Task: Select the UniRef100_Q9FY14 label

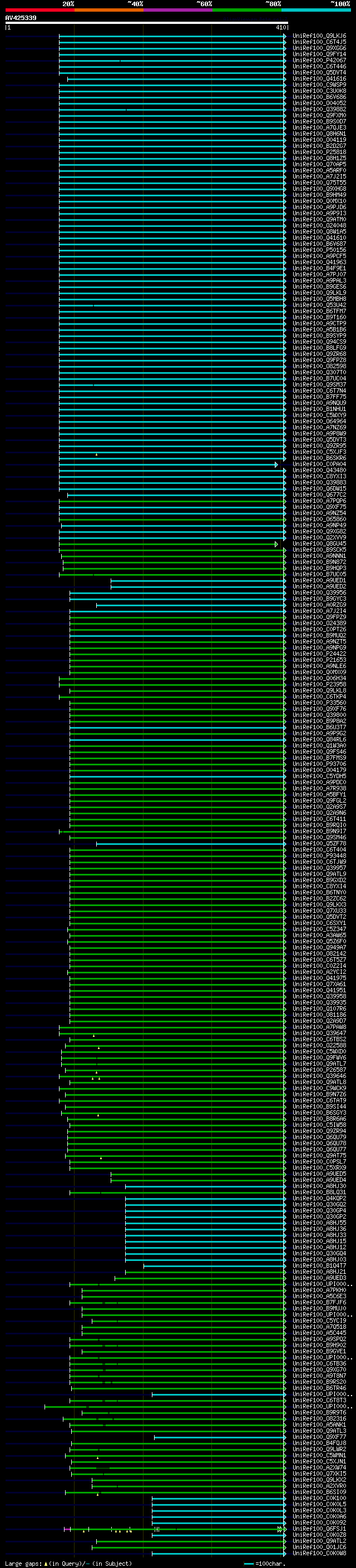Action: 319,54
